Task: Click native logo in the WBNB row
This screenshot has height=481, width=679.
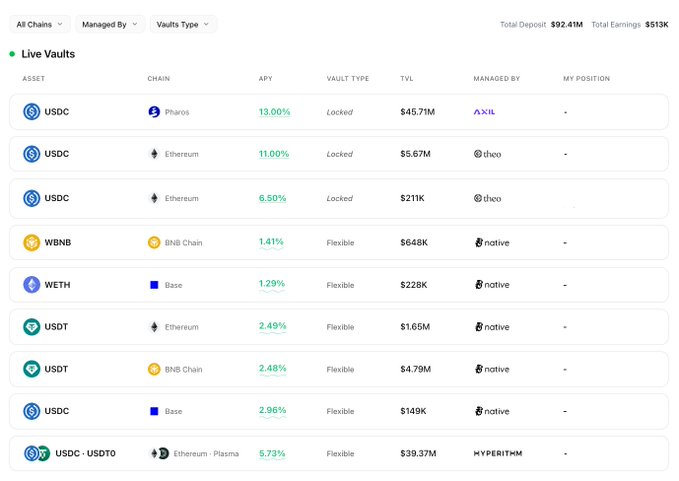Action: click(x=492, y=242)
